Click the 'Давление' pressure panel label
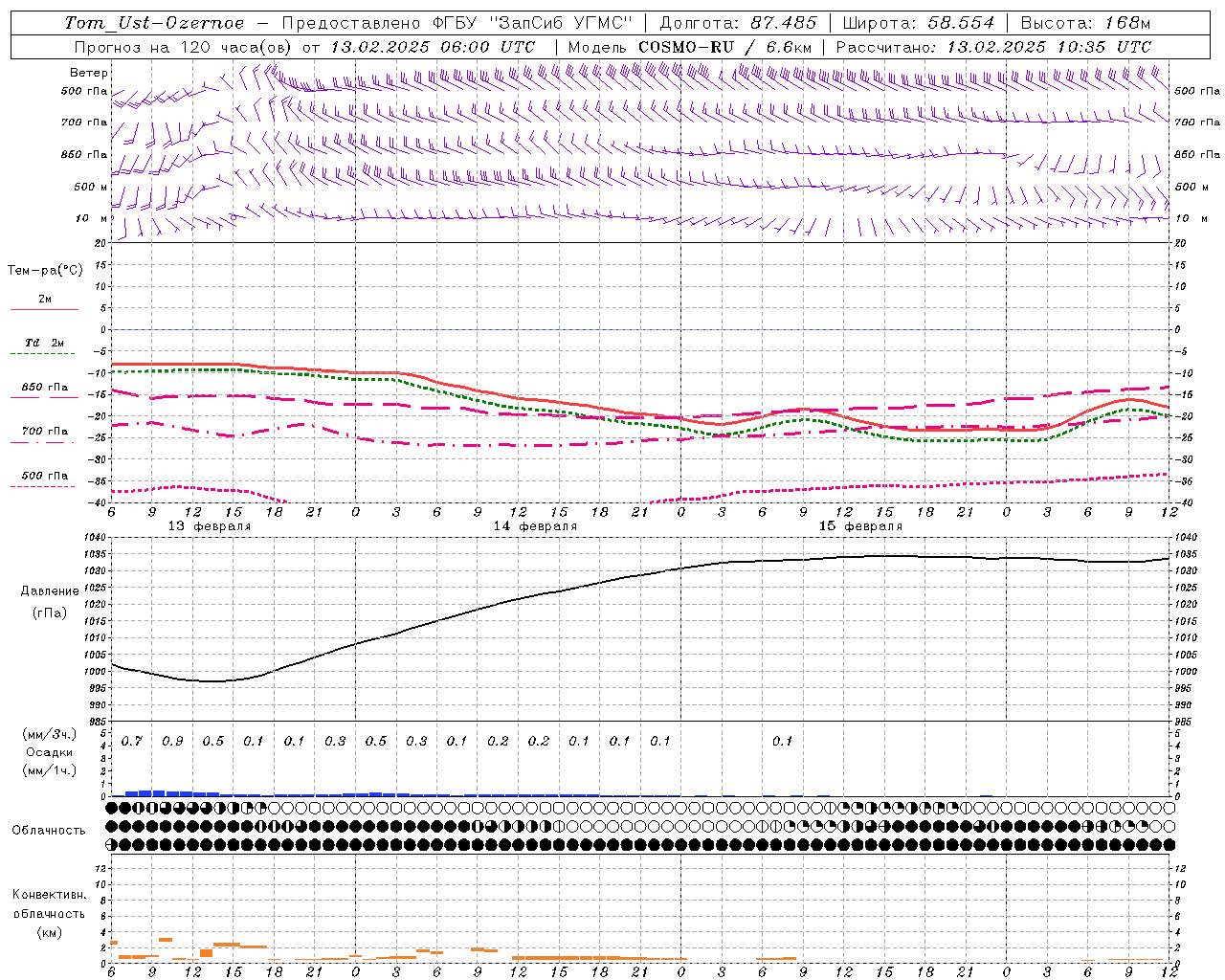1225x980 pixels. coord(50,591)
